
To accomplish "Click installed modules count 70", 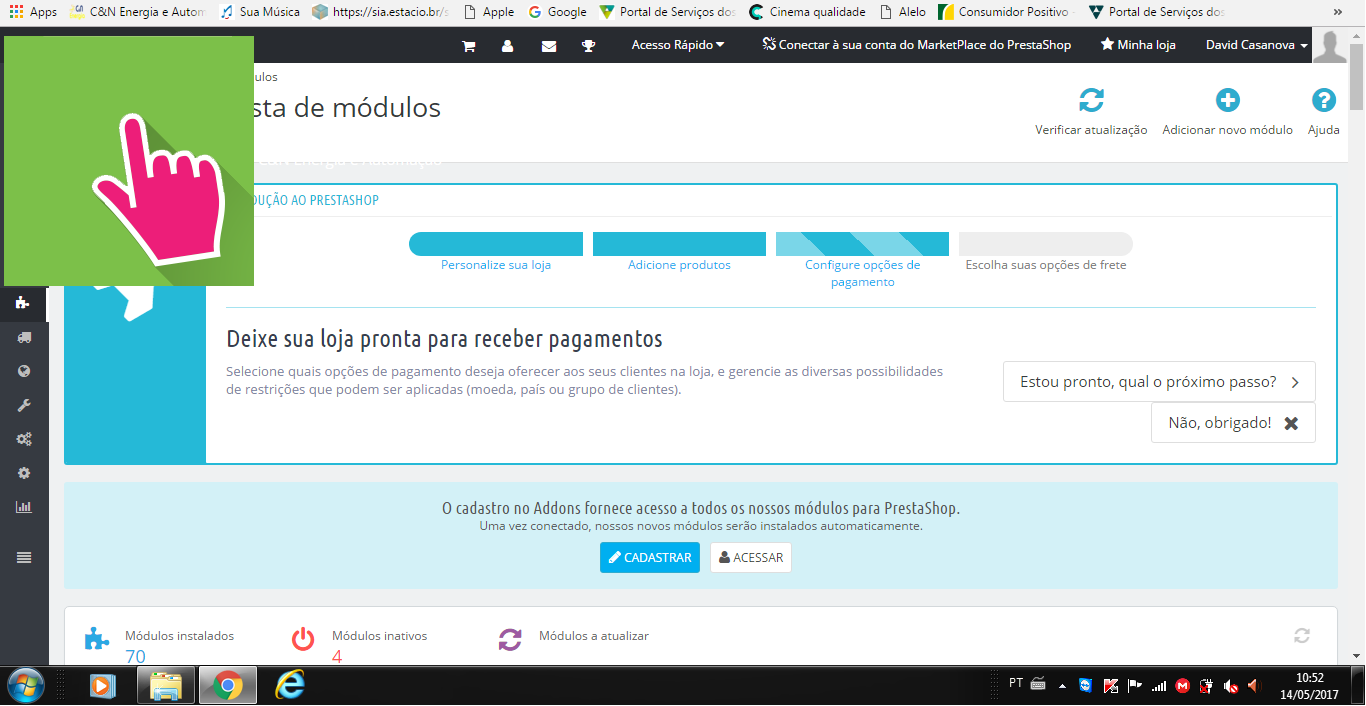I will [x=135, y=657].
